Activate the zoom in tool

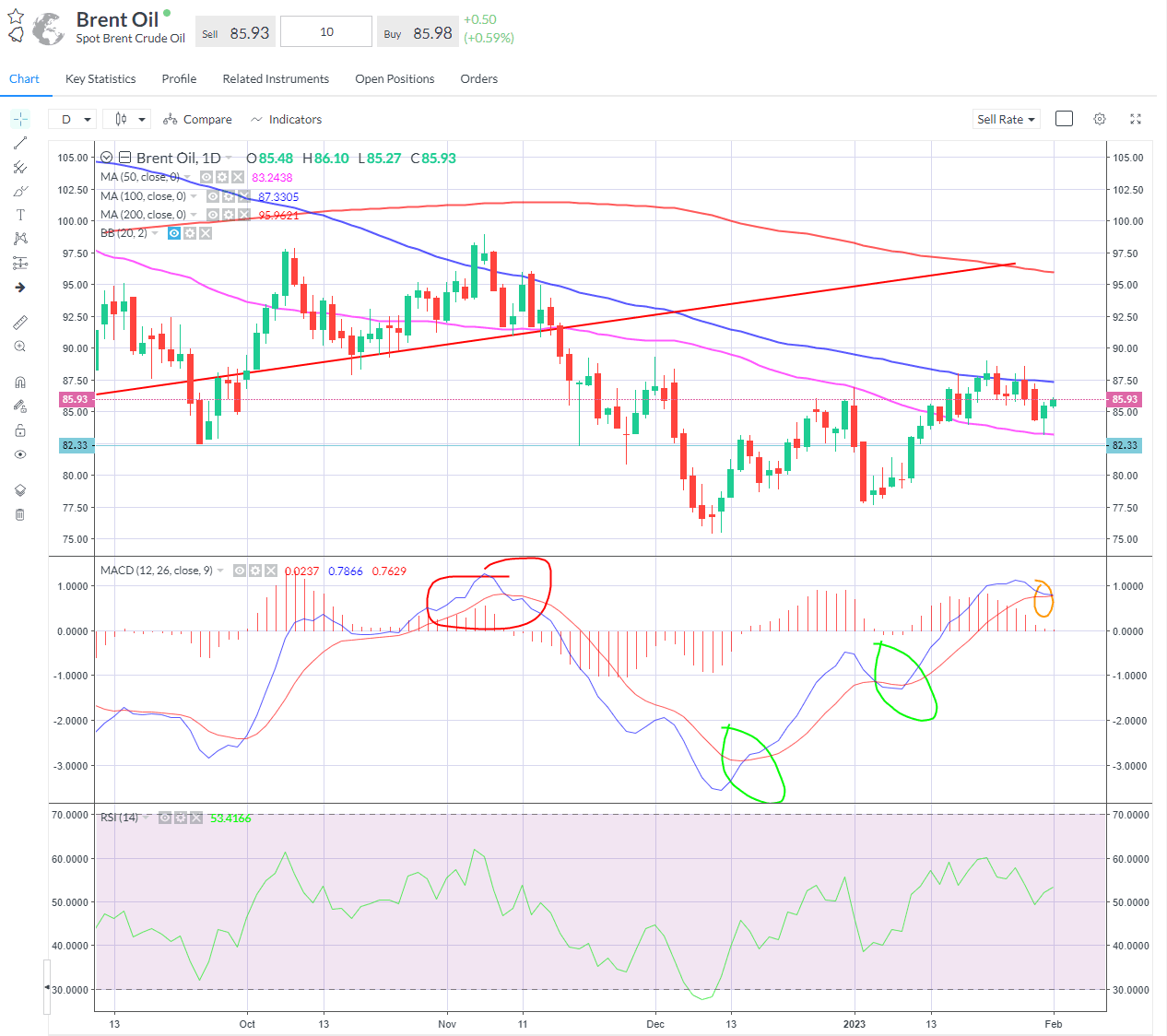(x=20, y=347)
